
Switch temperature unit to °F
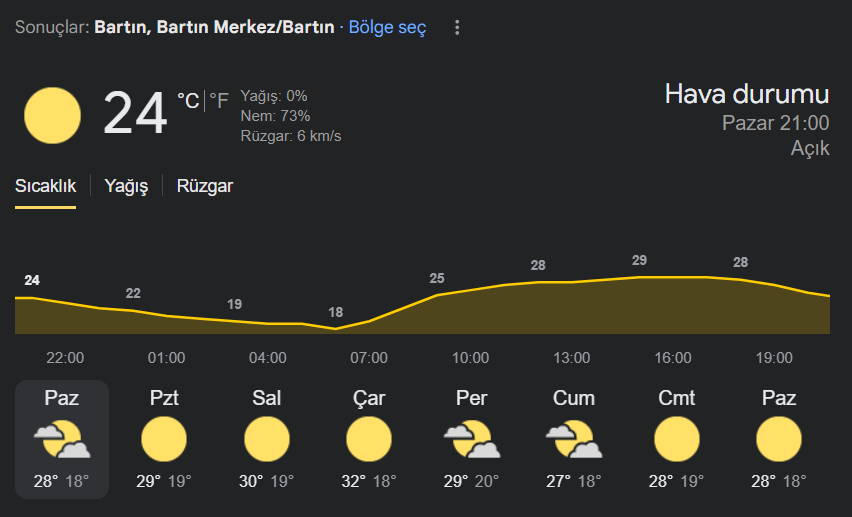[219, 101]
